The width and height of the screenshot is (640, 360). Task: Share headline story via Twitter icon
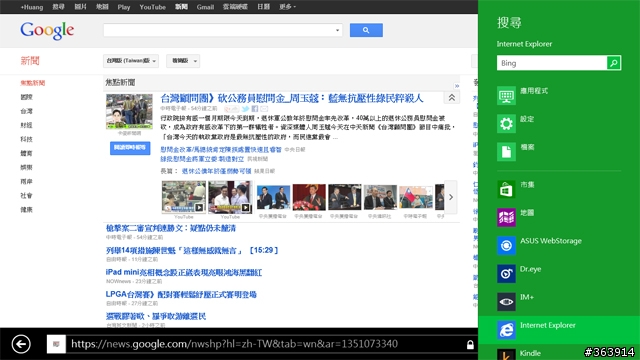245,109
